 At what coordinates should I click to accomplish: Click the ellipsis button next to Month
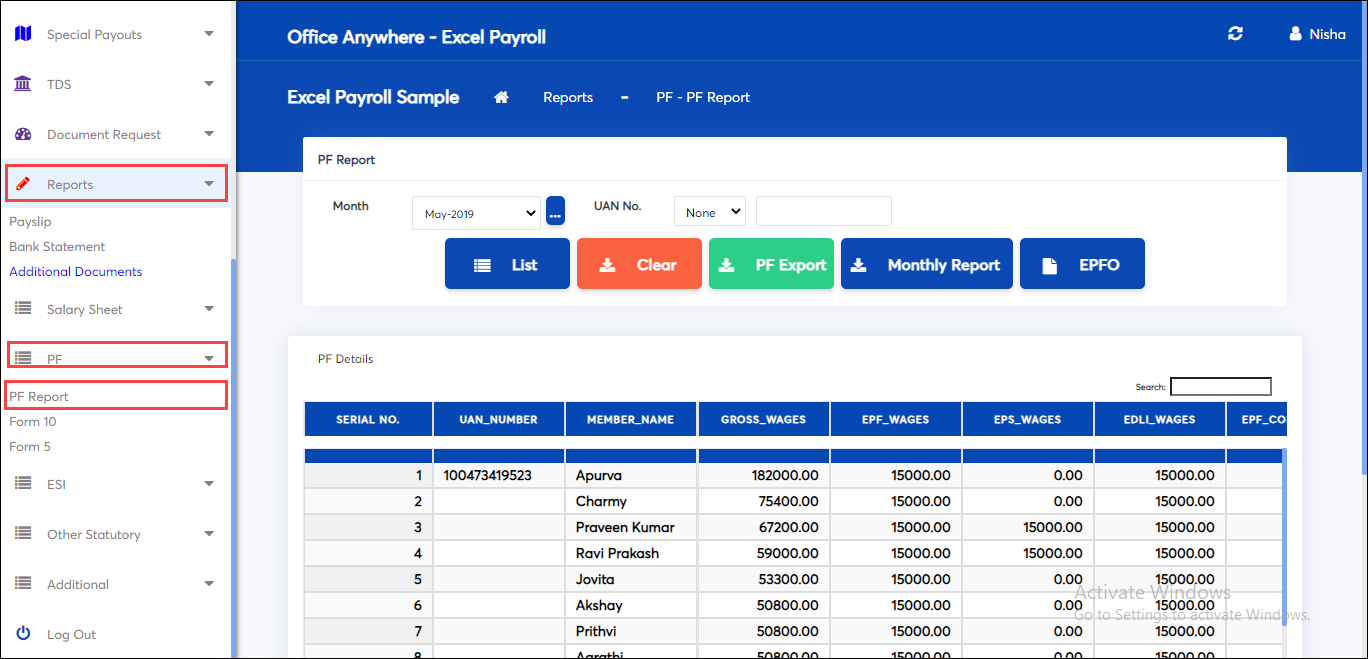[556, 211]
